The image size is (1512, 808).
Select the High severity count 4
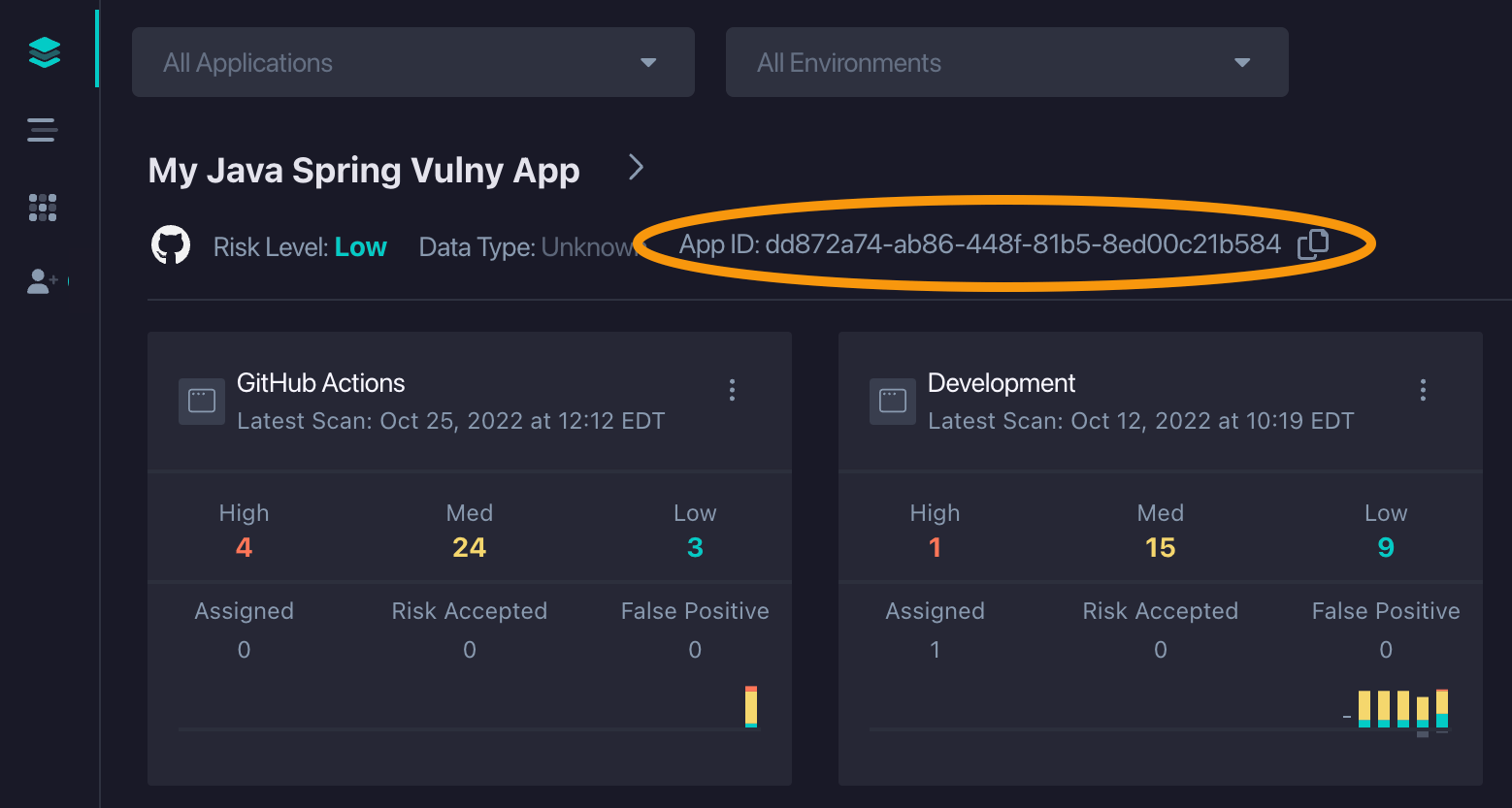click(244, 546)
